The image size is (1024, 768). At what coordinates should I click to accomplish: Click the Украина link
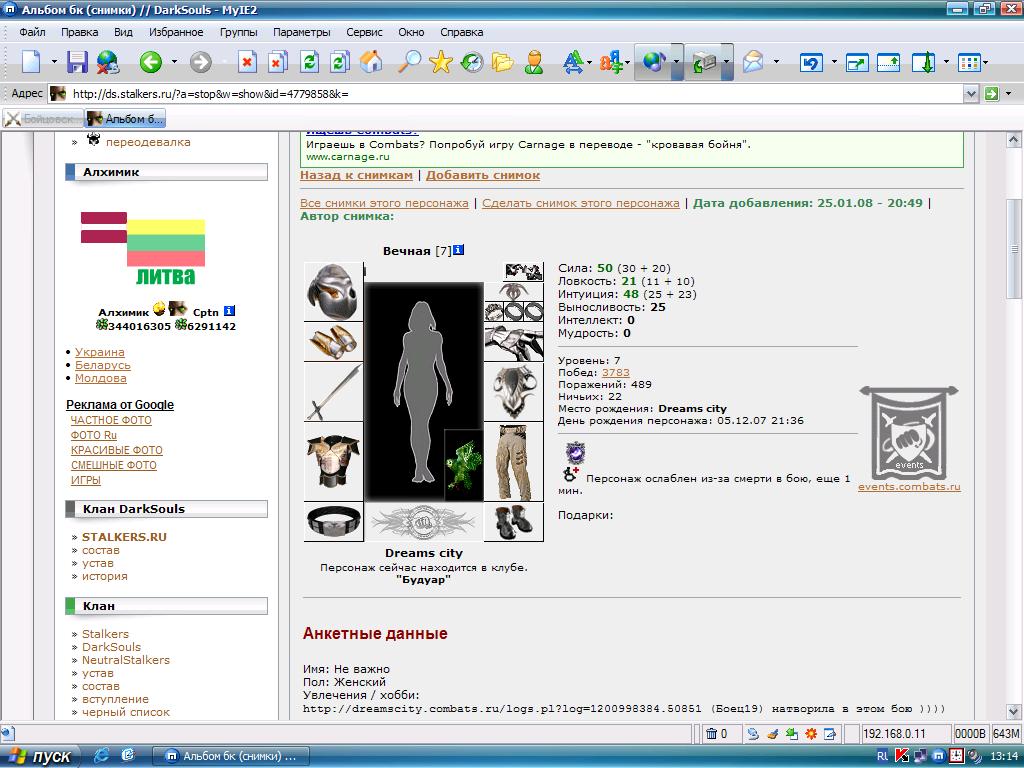[x=99, y=352]
